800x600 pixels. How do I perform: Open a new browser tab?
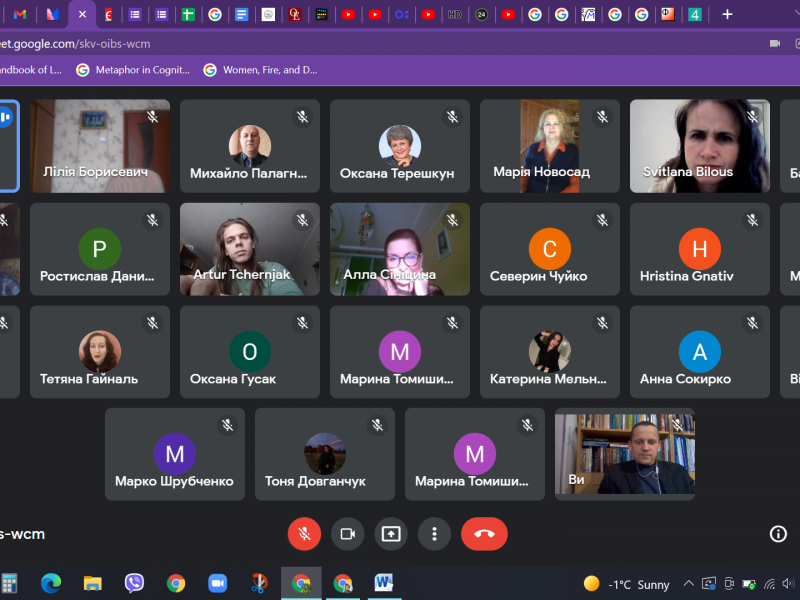tap(727, 14)
